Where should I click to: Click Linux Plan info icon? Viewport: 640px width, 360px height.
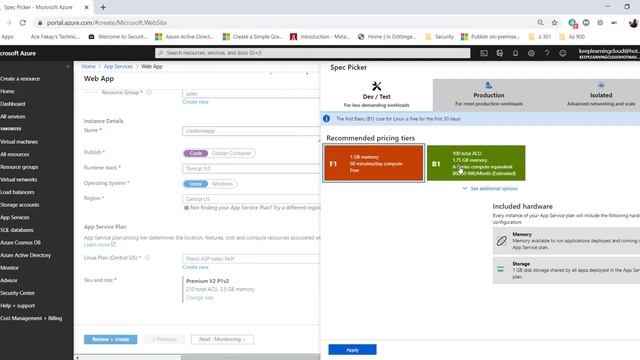pyautogui.click(x=147, y=258)
